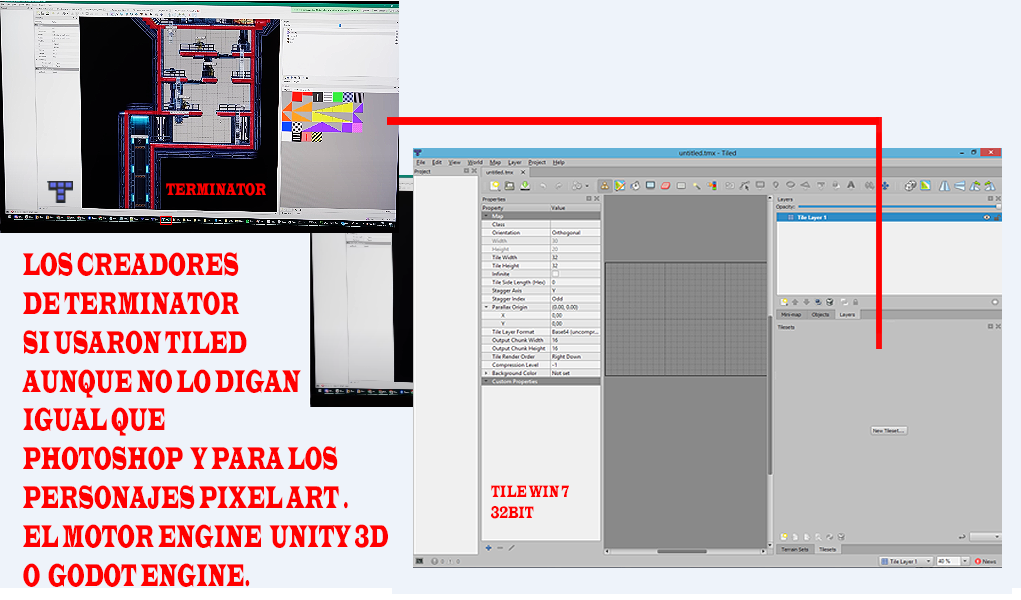Open the Layer menu

pos(514,162)
